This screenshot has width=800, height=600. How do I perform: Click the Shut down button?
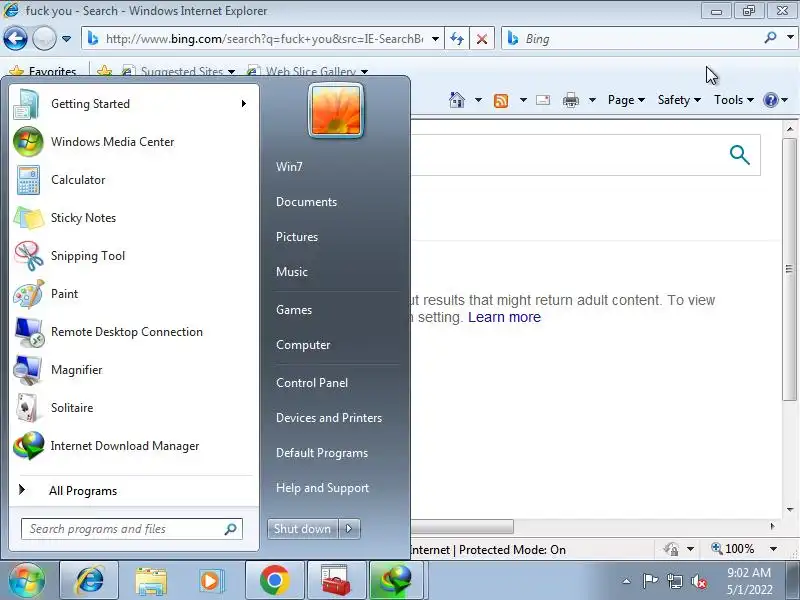click(x=303, y=529)
